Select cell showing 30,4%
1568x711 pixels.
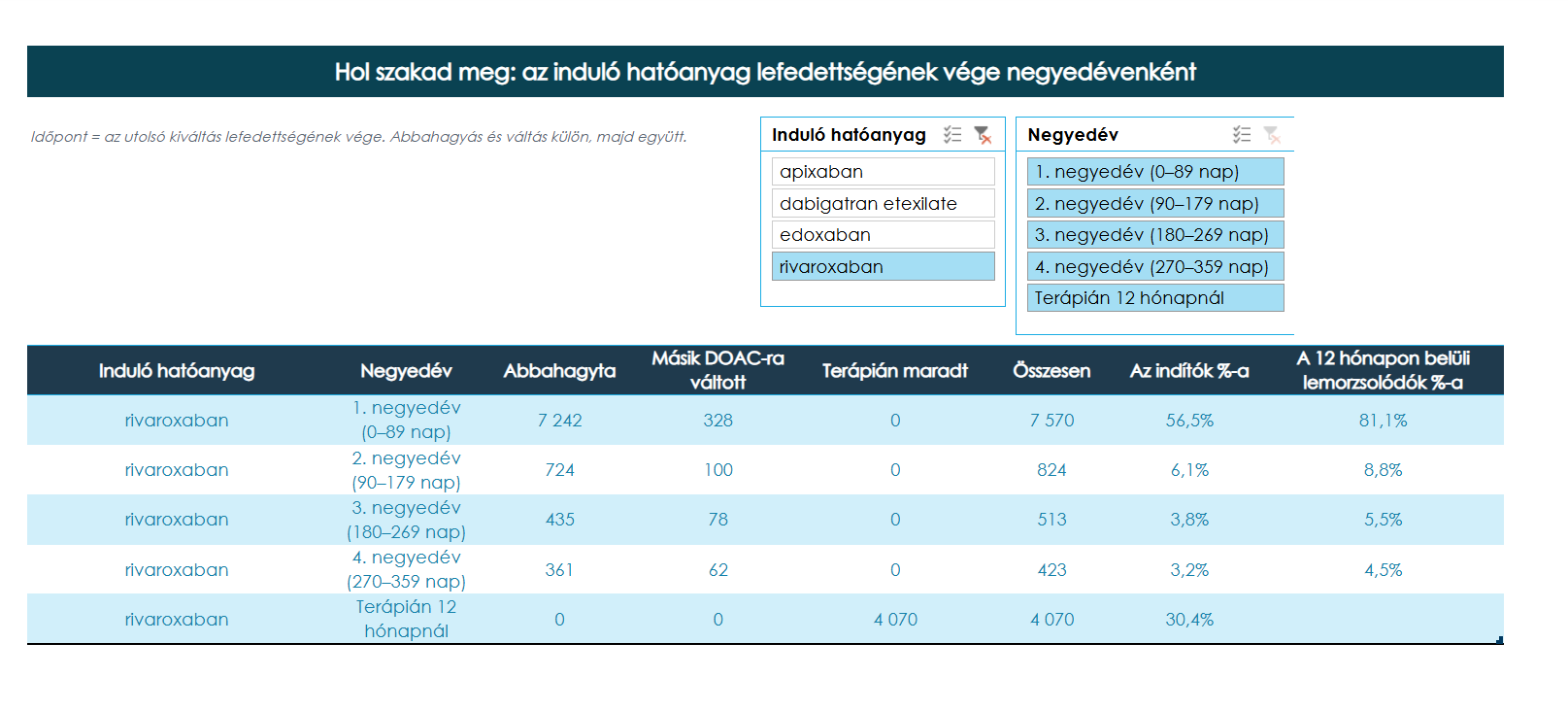click(1189, 620)
